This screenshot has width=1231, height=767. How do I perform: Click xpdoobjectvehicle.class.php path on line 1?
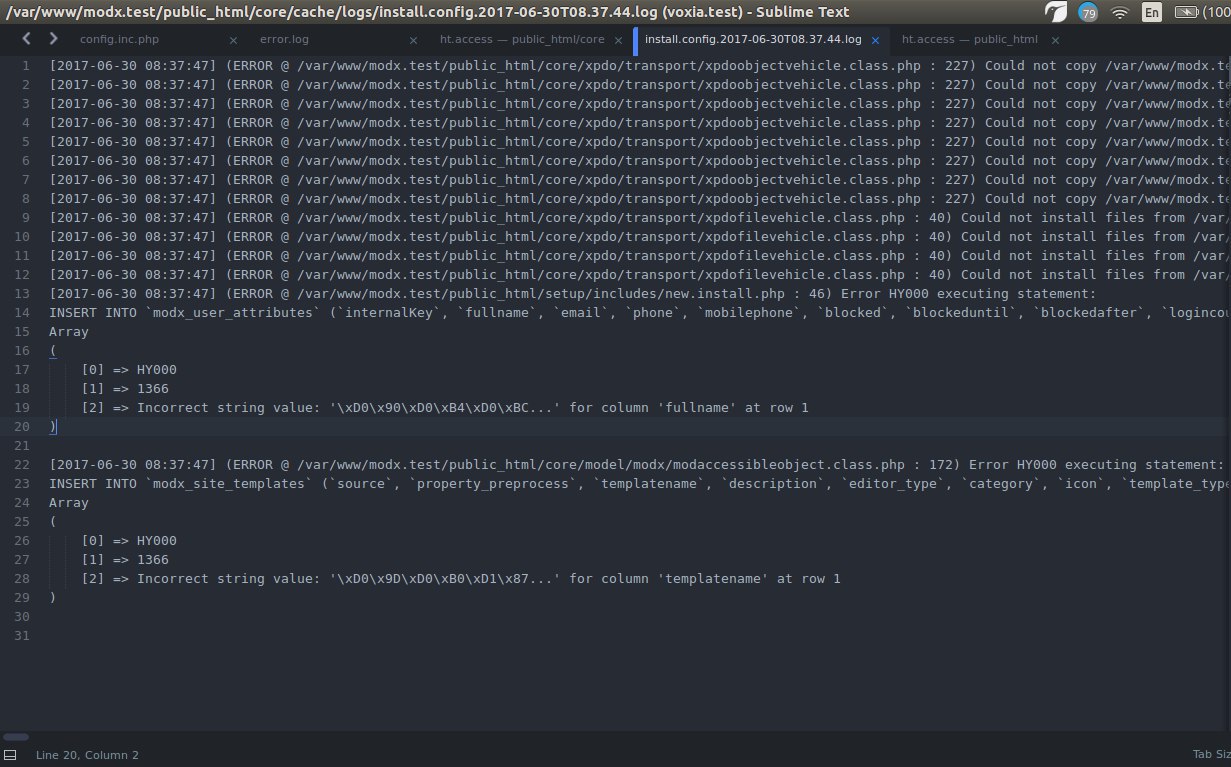[608, 66]
